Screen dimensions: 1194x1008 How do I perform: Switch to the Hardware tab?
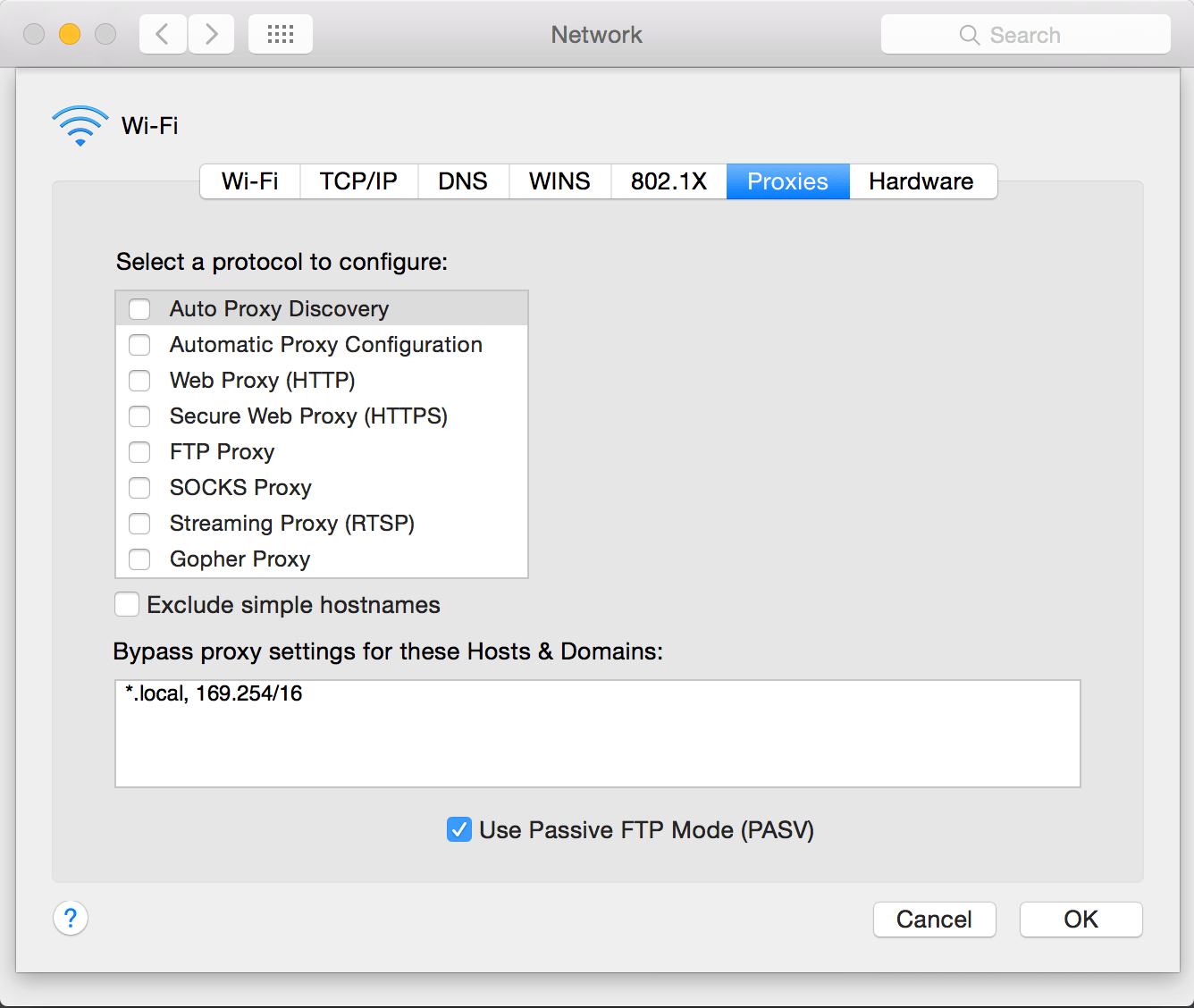pyautogui.click(x=921, y=181)
